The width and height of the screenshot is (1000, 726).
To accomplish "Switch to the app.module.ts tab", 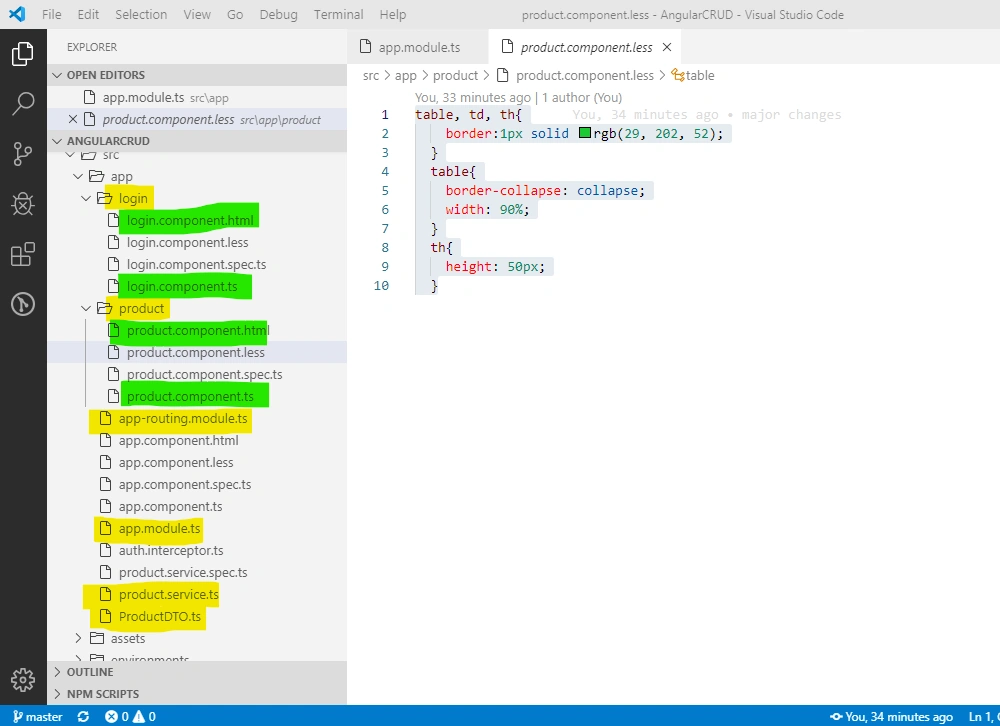I will [418, 47].
